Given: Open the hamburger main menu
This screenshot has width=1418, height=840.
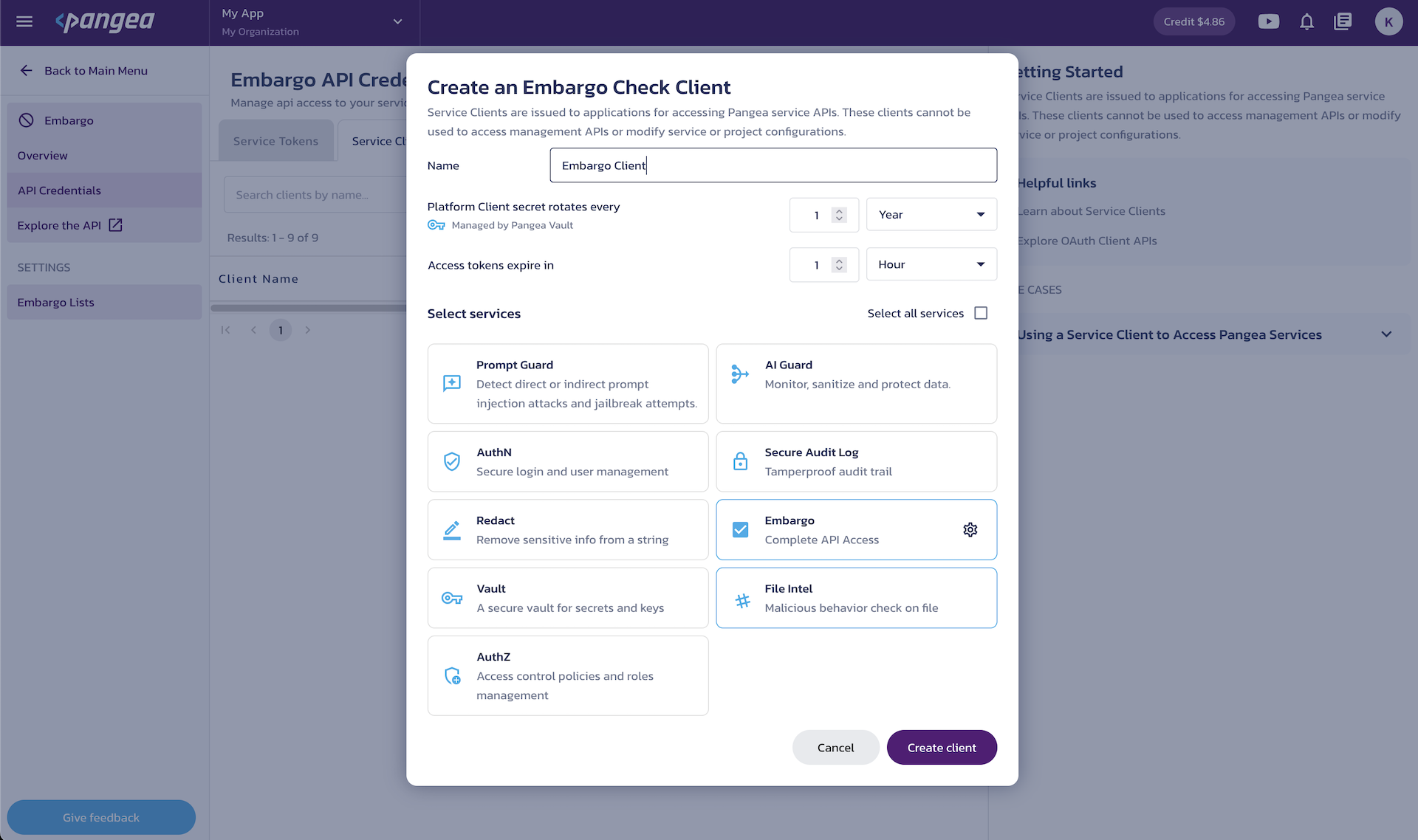Looking at the screenshot, I should pyautogui.click(x=24, y=21).
